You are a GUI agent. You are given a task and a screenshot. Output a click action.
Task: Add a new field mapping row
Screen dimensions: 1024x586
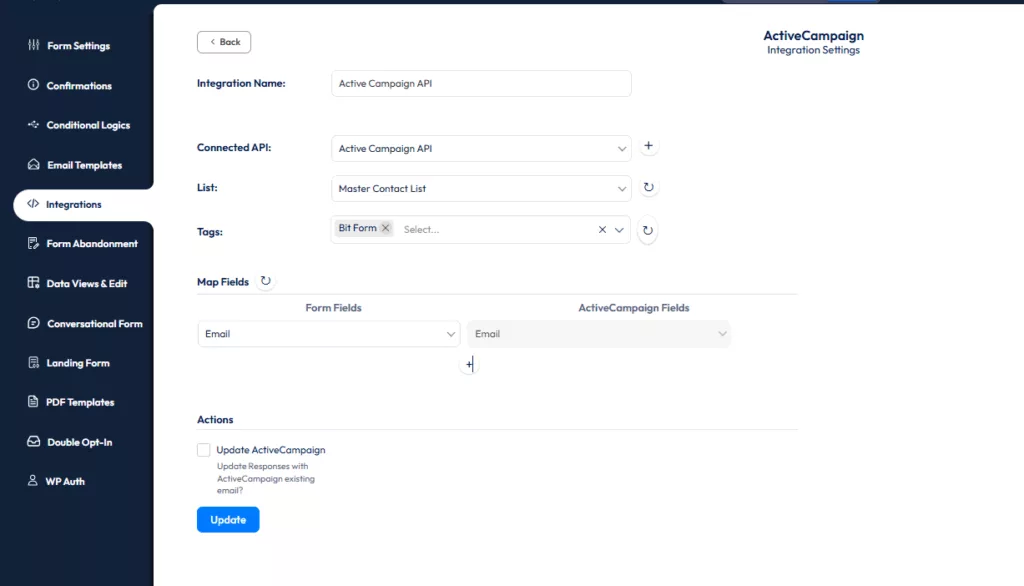(469, 365)
